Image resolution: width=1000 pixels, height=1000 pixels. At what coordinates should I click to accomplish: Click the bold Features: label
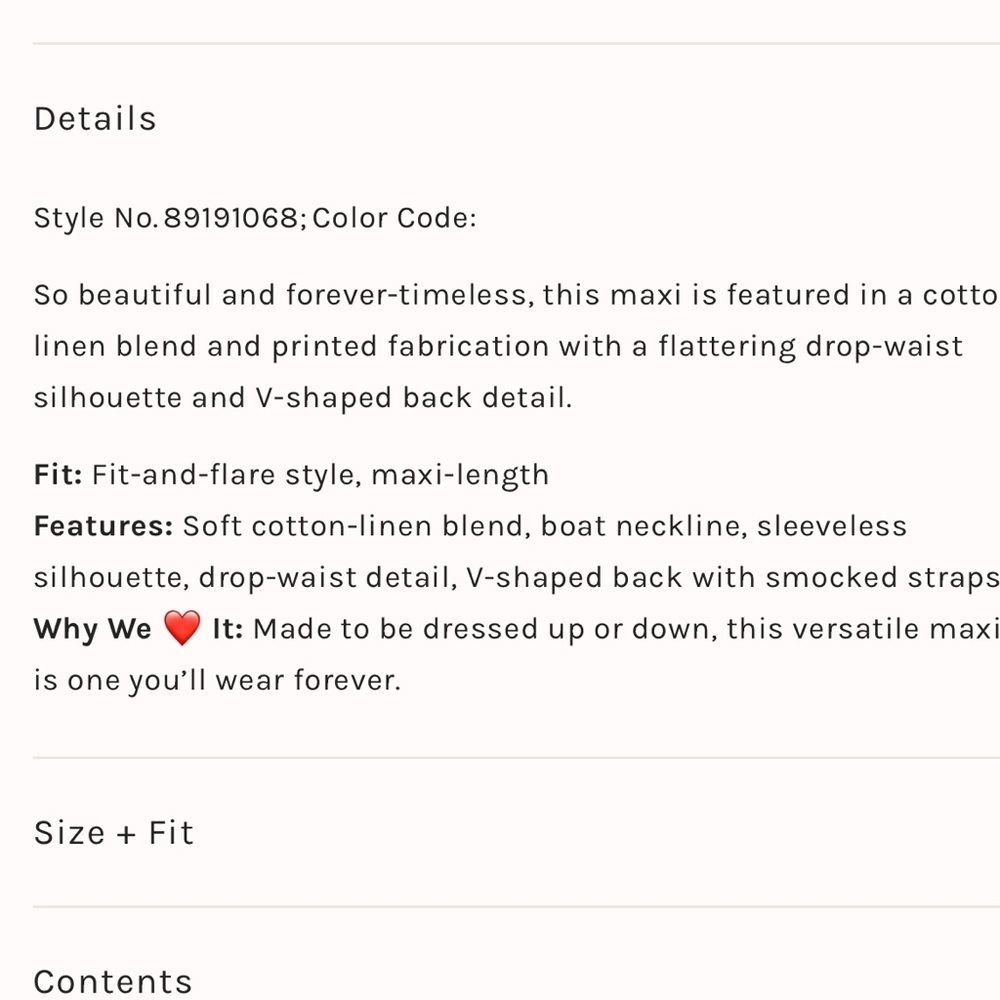pyautogui.click(x=103, y=526)
